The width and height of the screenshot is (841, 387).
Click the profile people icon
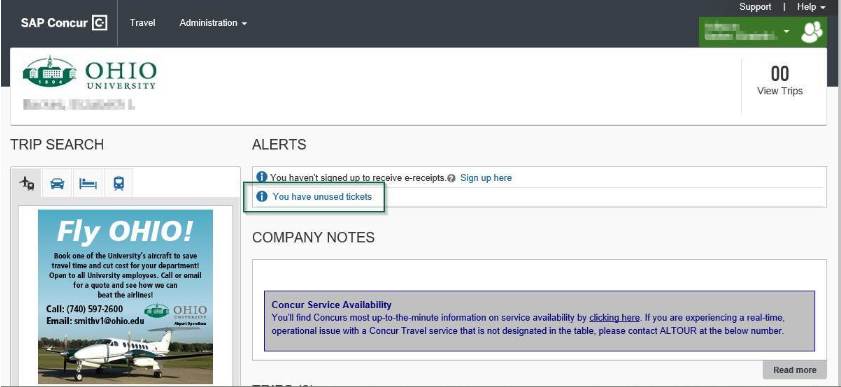(811, 32)
